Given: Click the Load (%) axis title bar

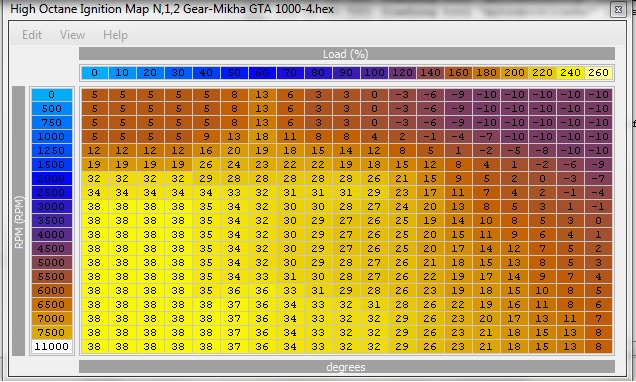Looking at the screenshot, I should tap(347, 54).
